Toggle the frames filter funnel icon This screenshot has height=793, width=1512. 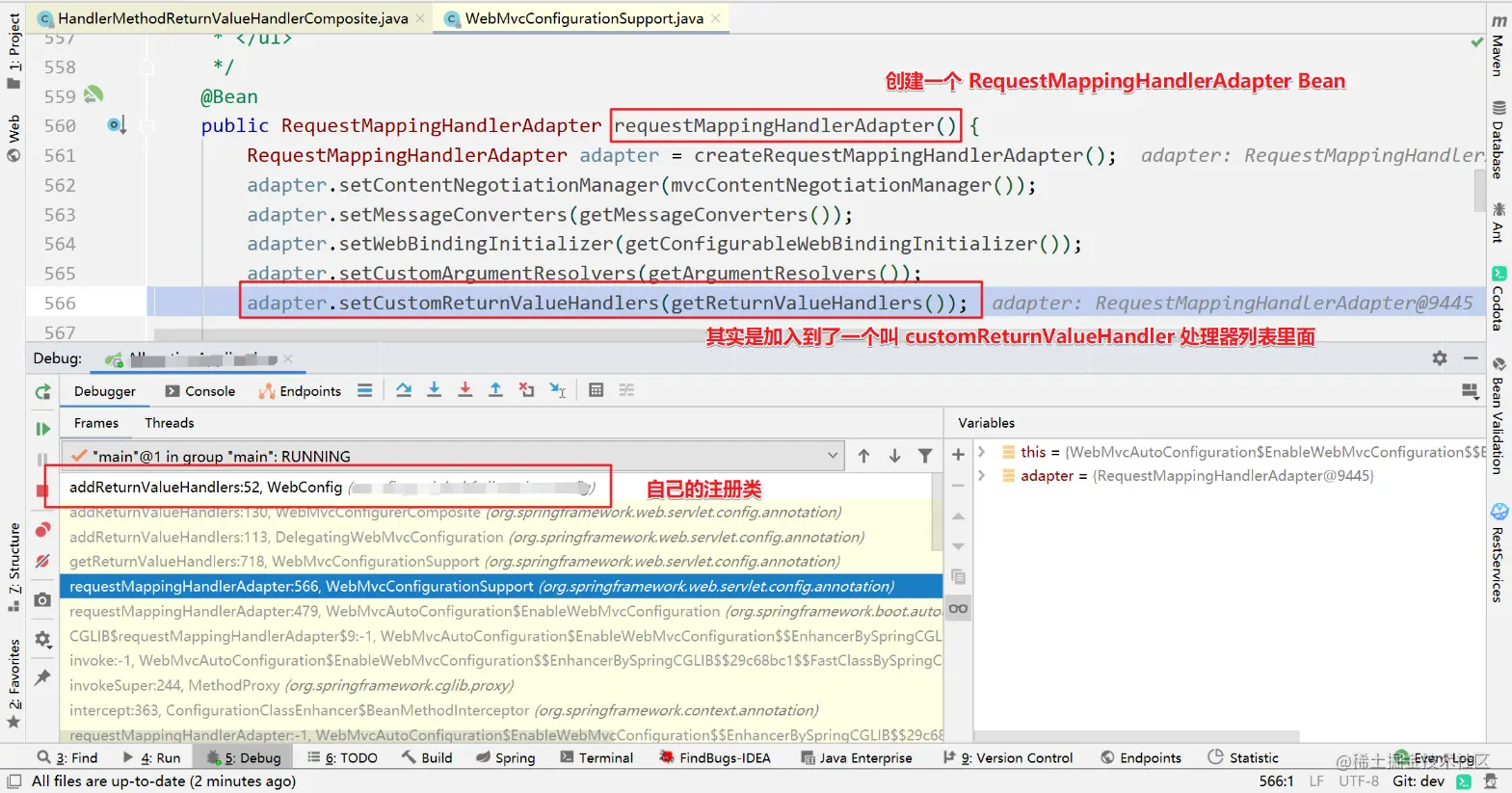click(925, 456)
